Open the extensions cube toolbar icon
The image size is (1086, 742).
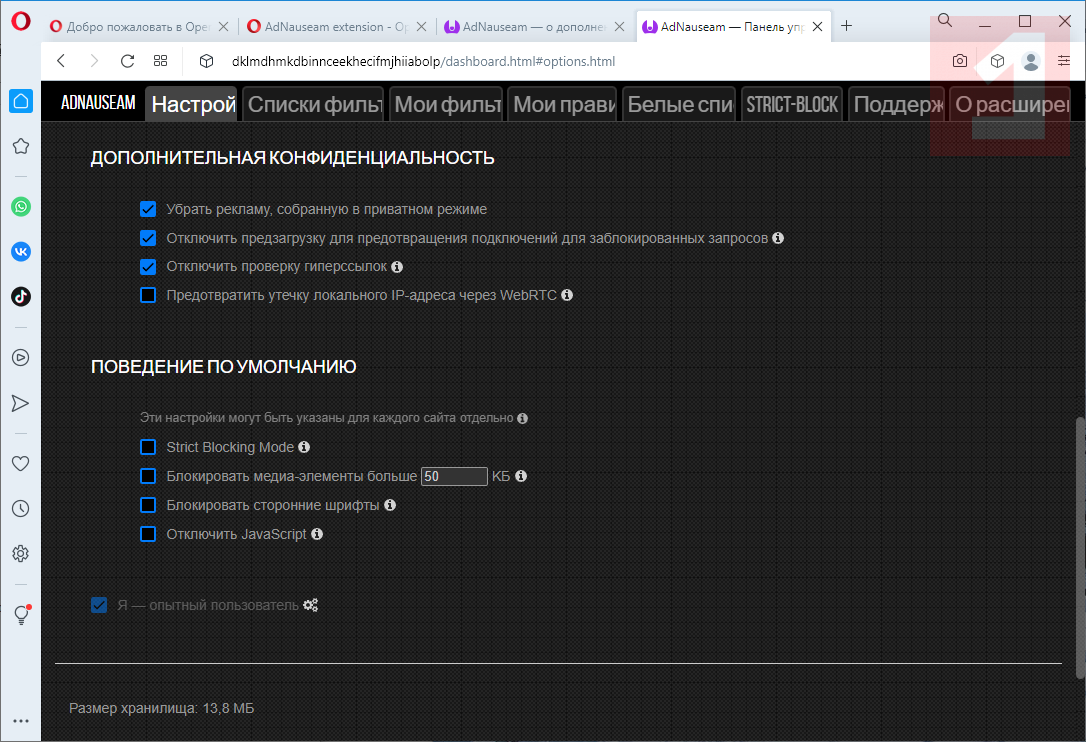pyautogui.click(x=997, y=61)
